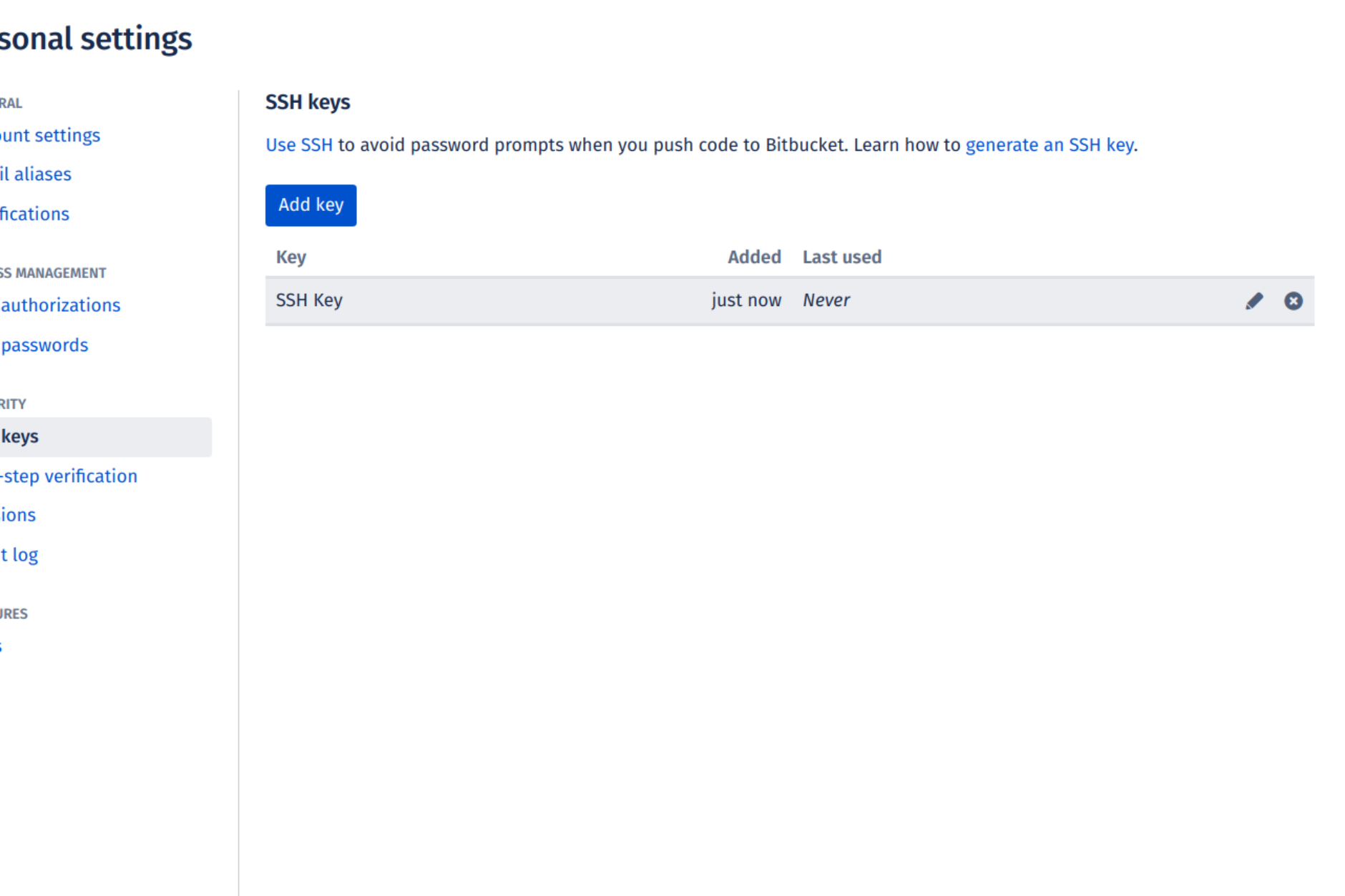
Task: Select the SSH keys sidebar entry
Action: [x=19, y=436]
